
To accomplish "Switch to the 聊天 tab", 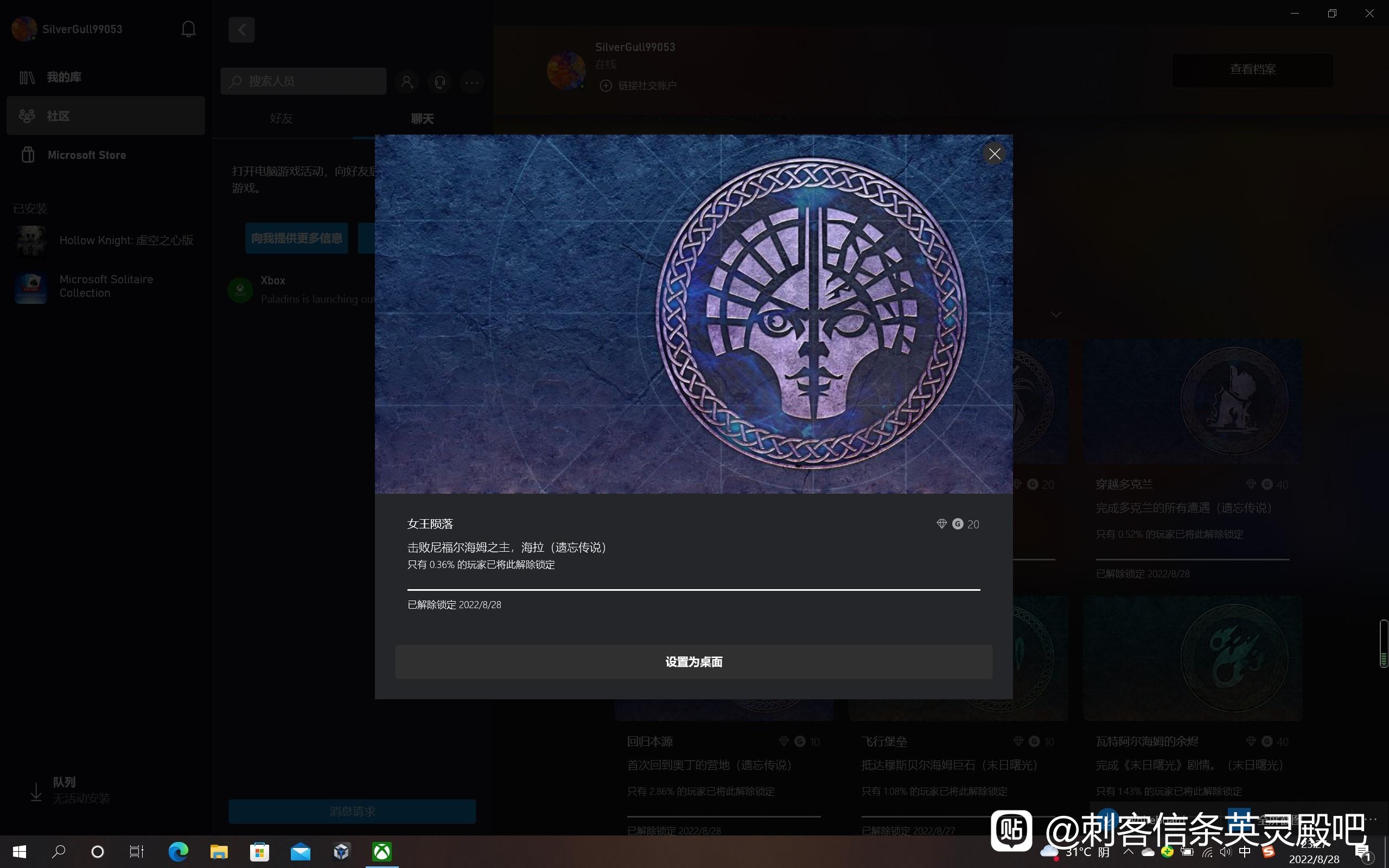I will (423, 118).
